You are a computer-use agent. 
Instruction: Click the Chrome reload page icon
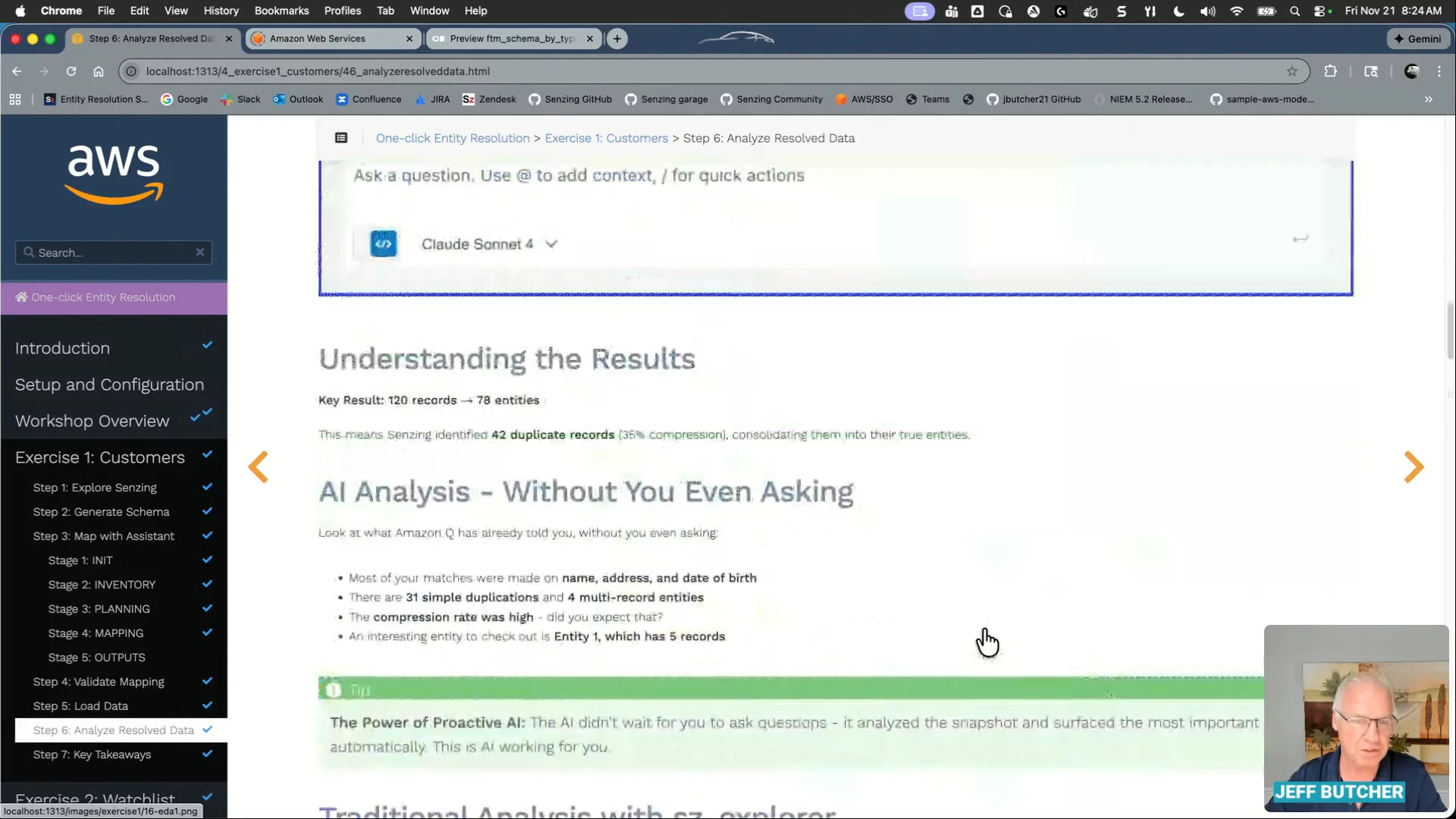(71, 71)
